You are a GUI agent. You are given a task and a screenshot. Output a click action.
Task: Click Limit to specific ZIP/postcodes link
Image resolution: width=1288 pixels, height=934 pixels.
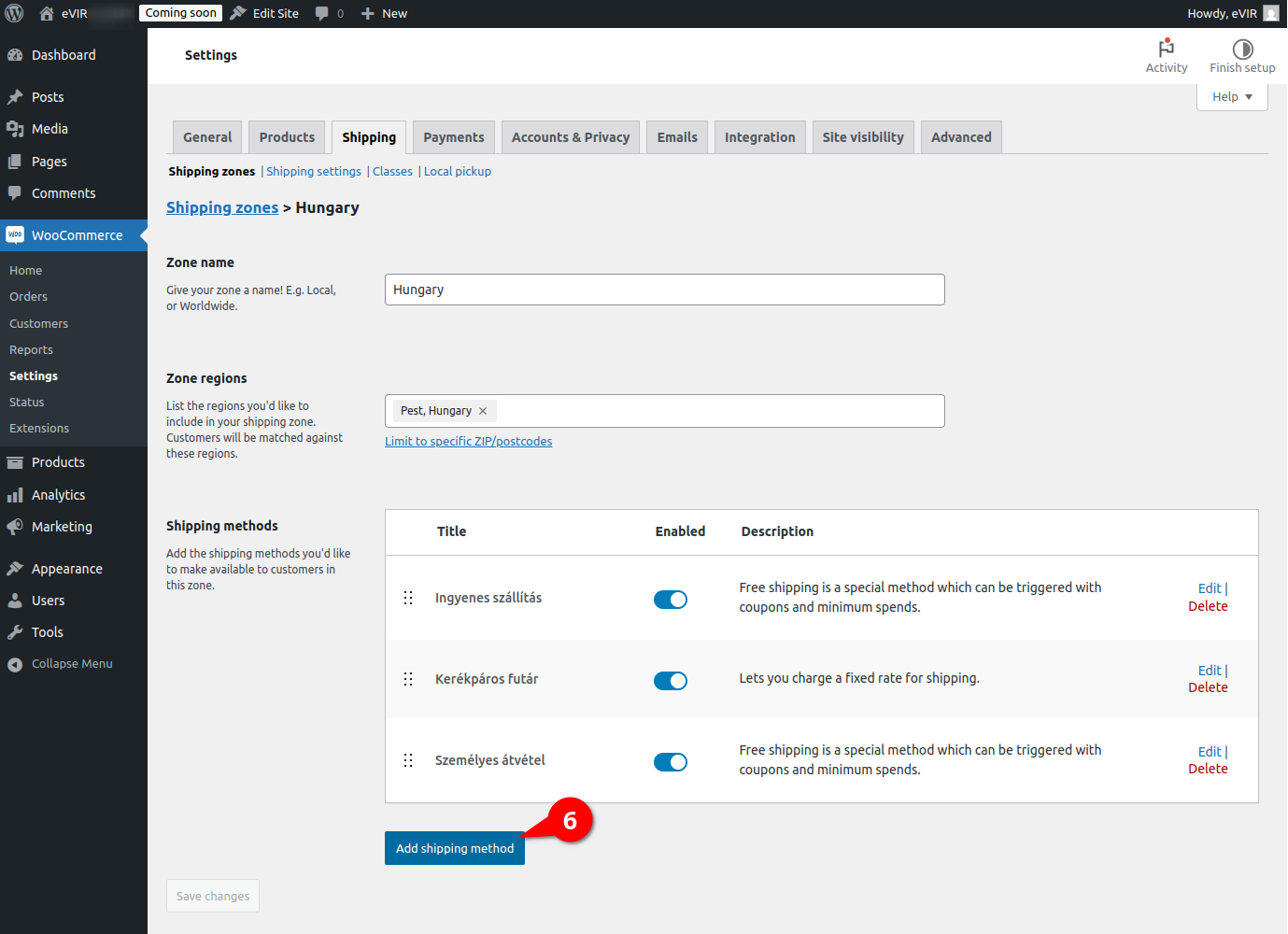(468, 442)
